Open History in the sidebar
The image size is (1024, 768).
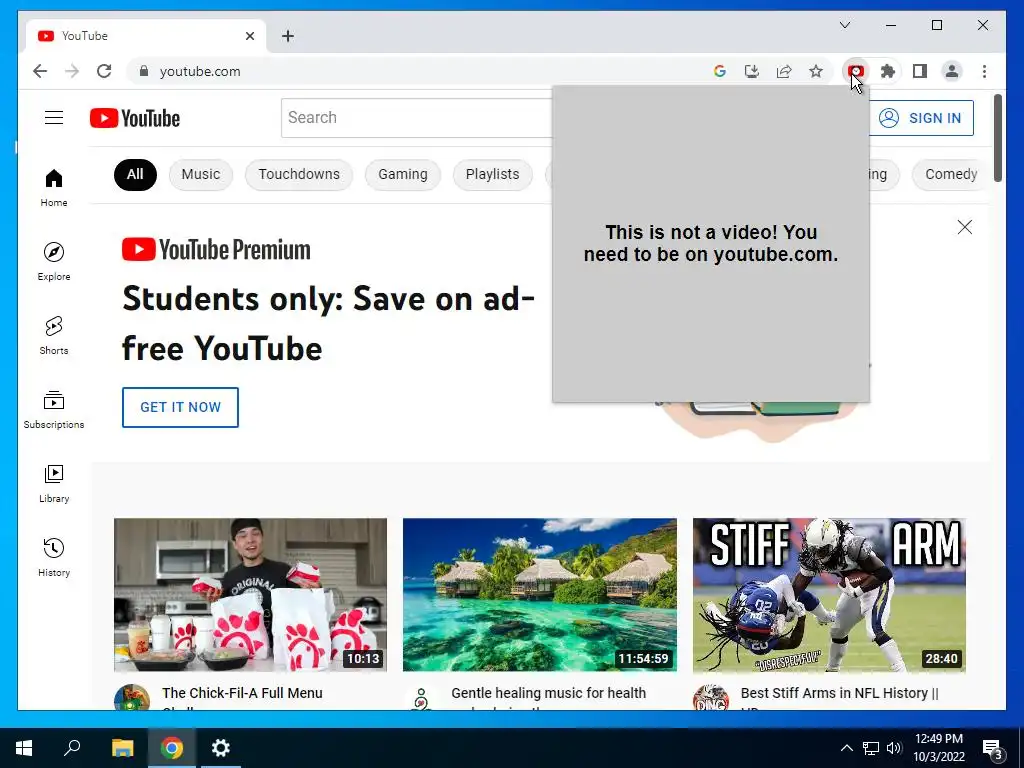tap(54, 557)
